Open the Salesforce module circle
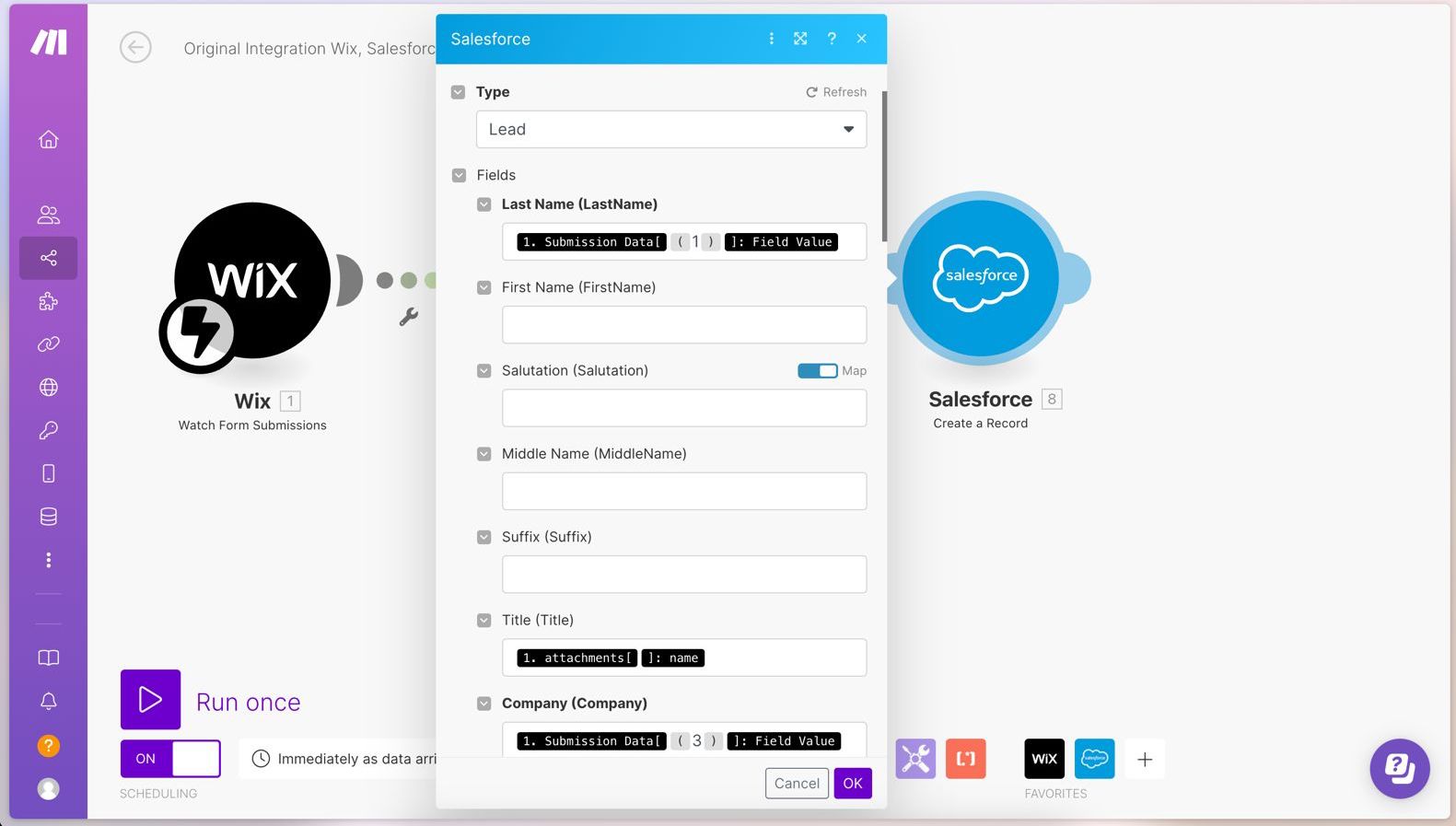1456x826 pixels. 981,277
